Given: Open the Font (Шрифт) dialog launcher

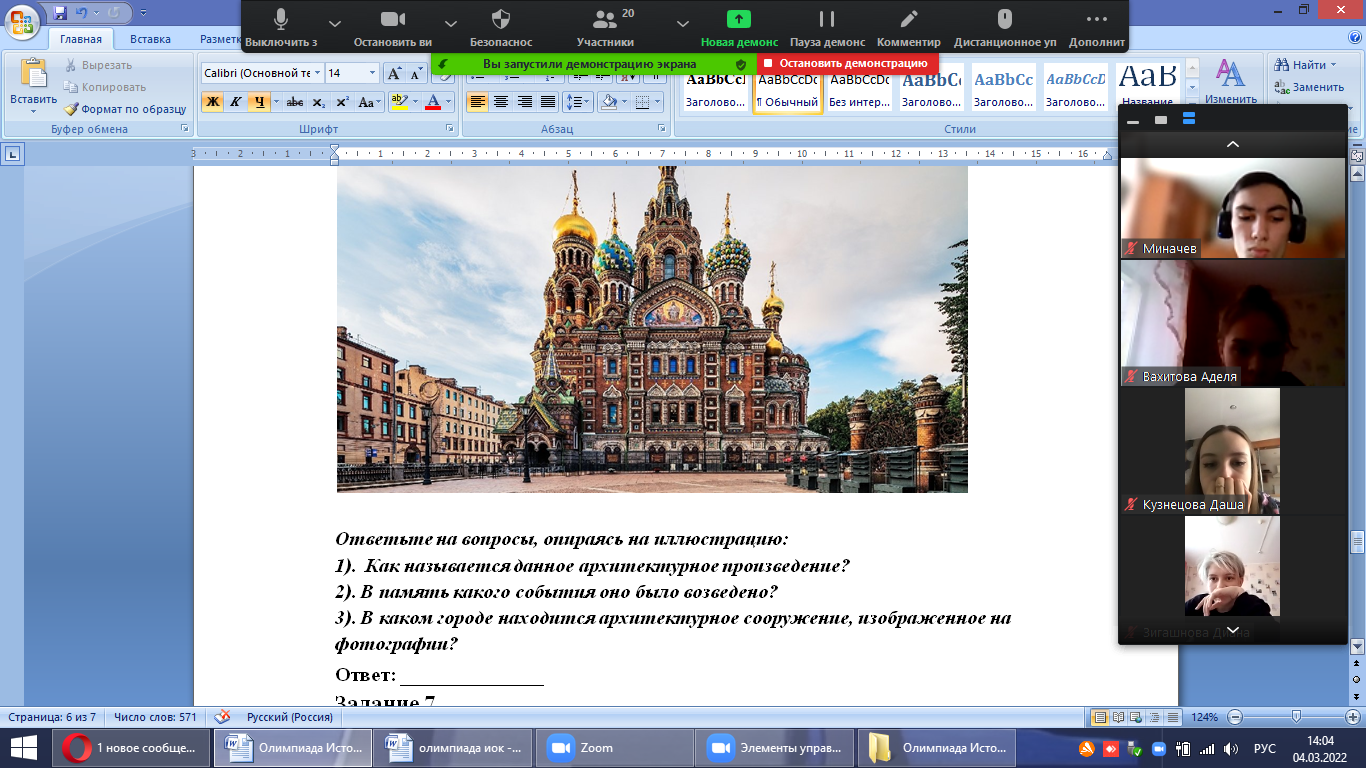Looking at the screenshot, I should point(451,129).
